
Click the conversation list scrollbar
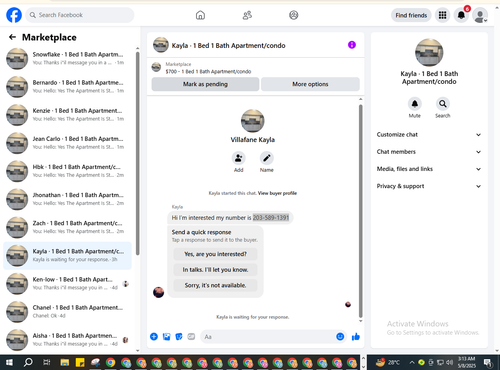(x=137, y=153)
